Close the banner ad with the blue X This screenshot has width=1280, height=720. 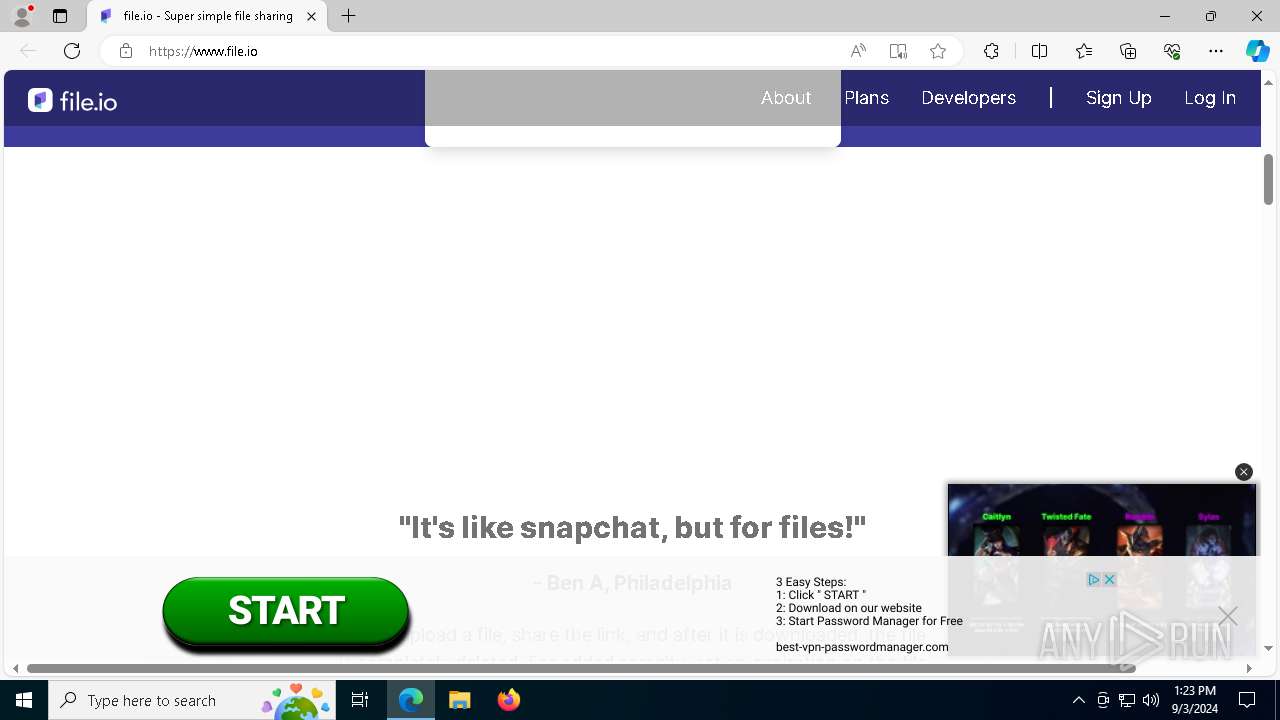click(1109, 580)
